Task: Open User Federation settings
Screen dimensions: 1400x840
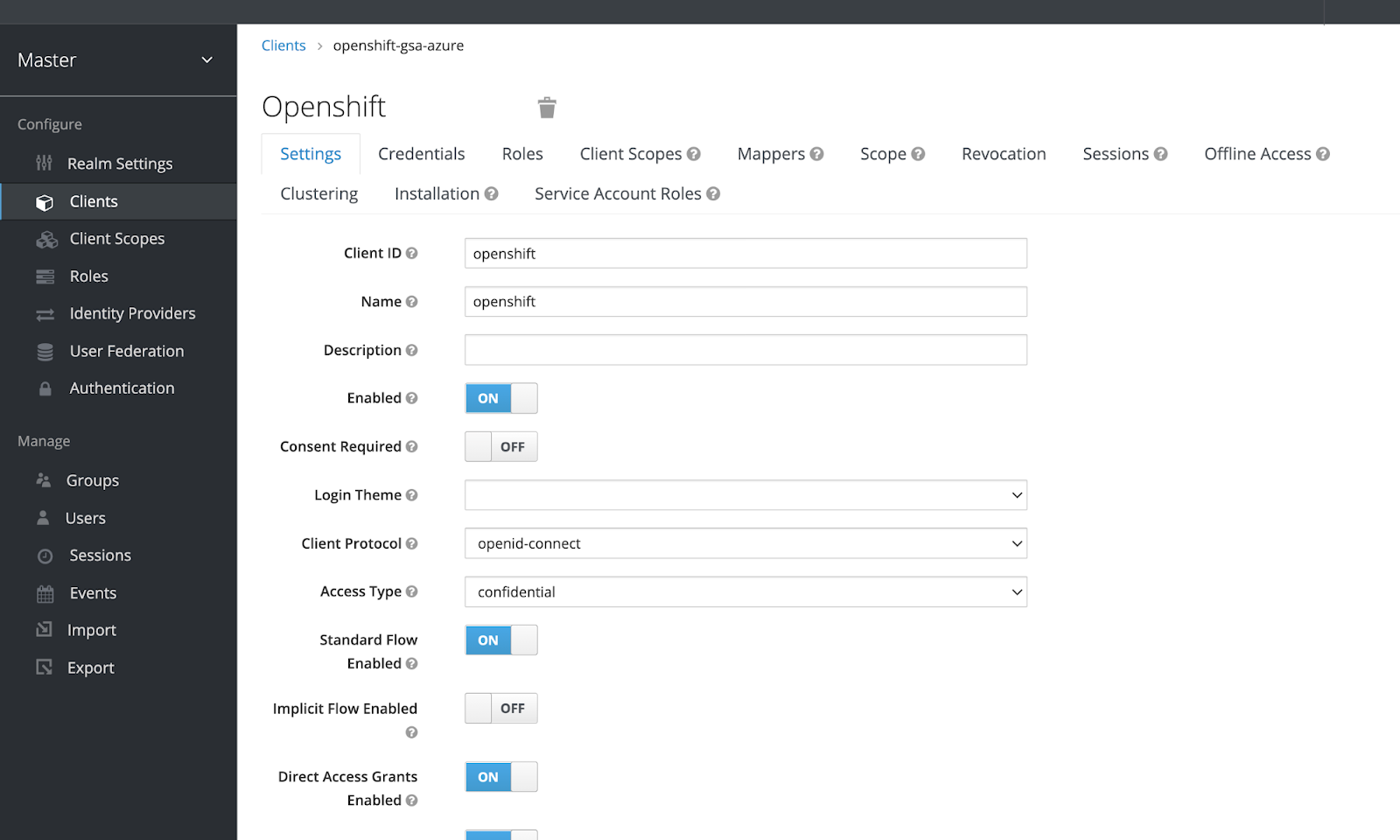Action: coord(126,351)
